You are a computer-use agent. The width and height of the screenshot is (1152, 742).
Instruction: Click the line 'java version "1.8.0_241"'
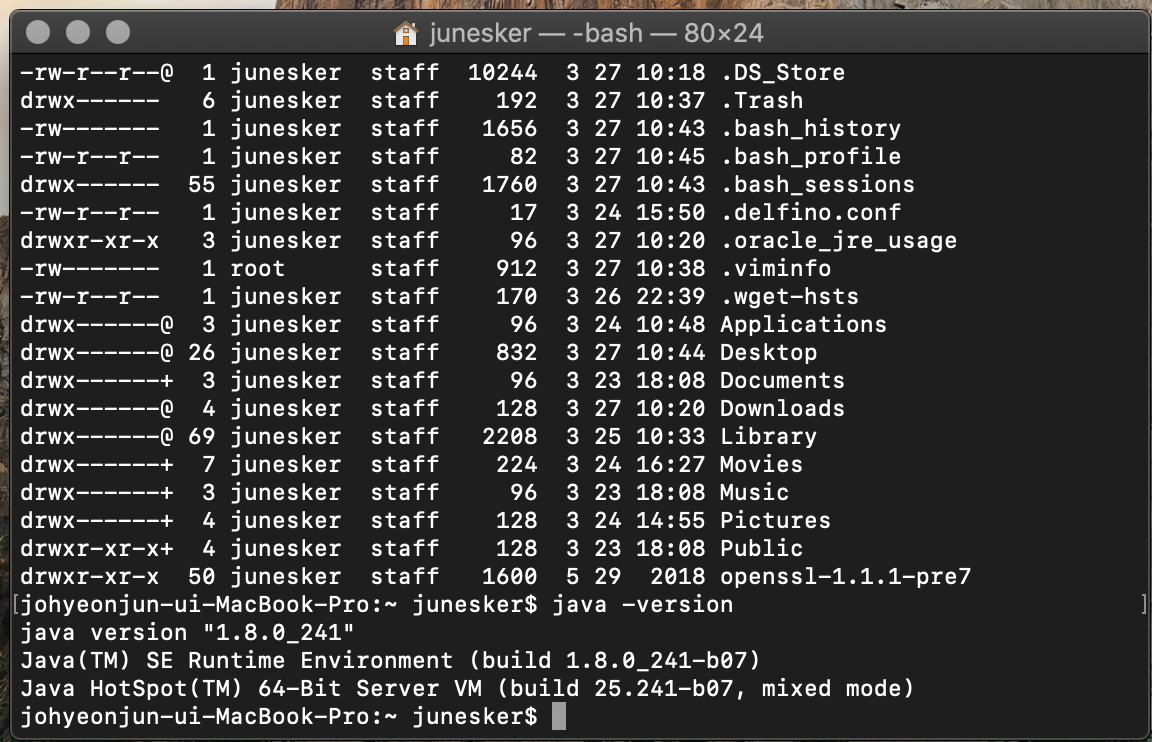(x=187, y=633)
